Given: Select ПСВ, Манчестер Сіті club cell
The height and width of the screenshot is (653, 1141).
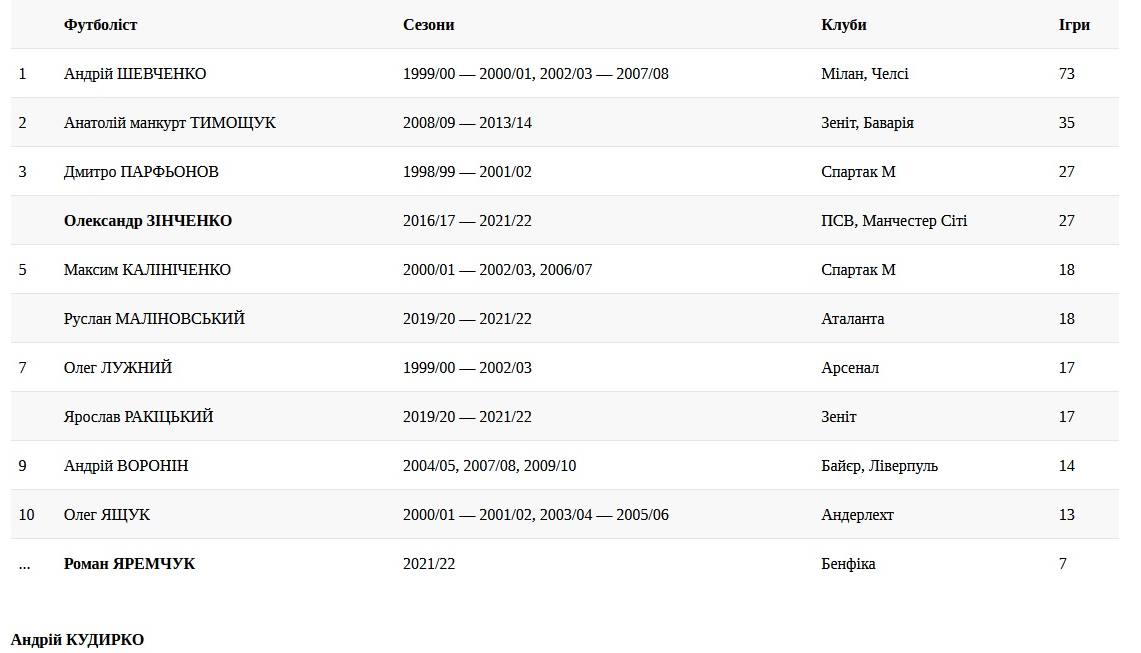Looking at the screenshot, I should [x=894, y=221].
